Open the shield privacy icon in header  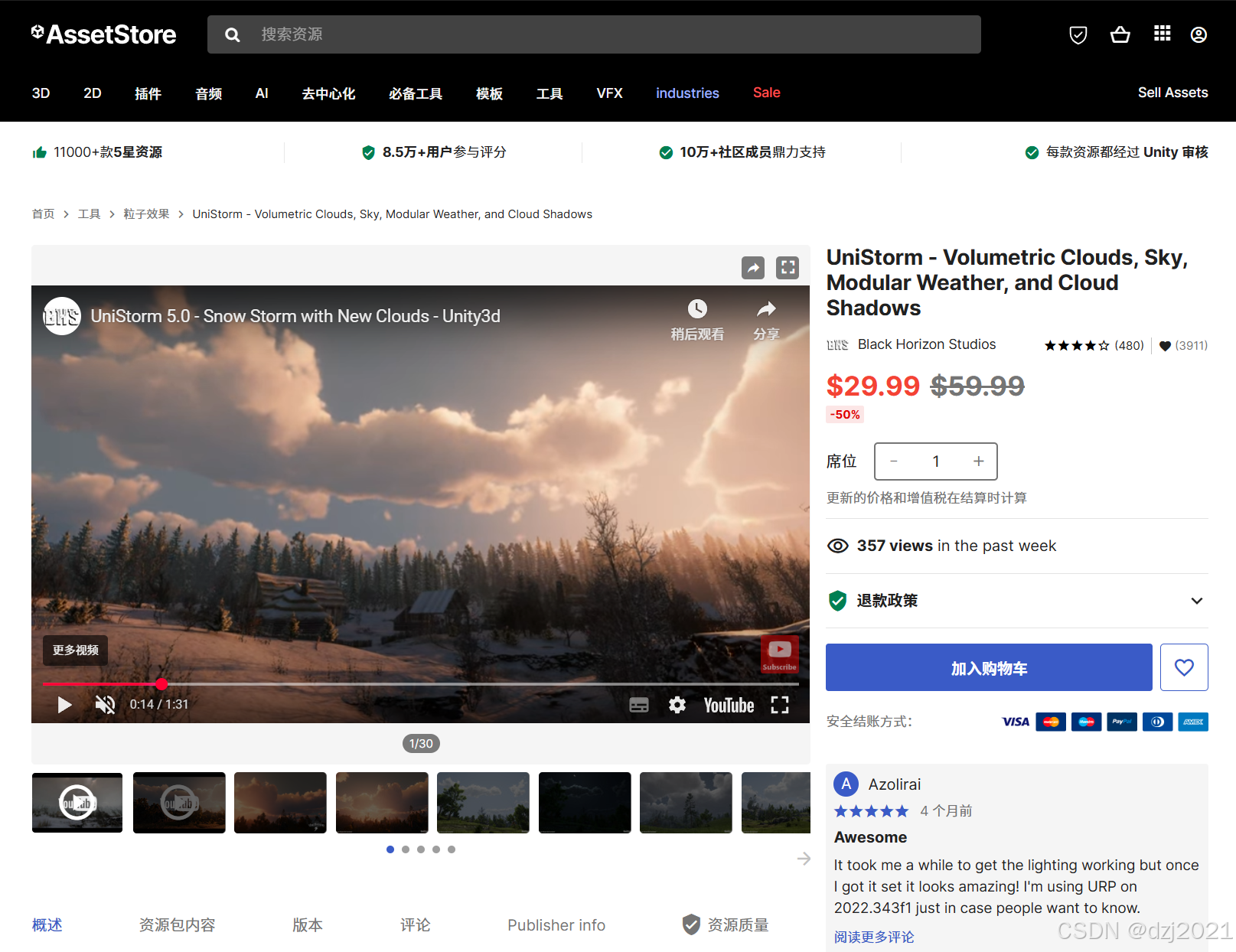click(x=1078, y=34)
